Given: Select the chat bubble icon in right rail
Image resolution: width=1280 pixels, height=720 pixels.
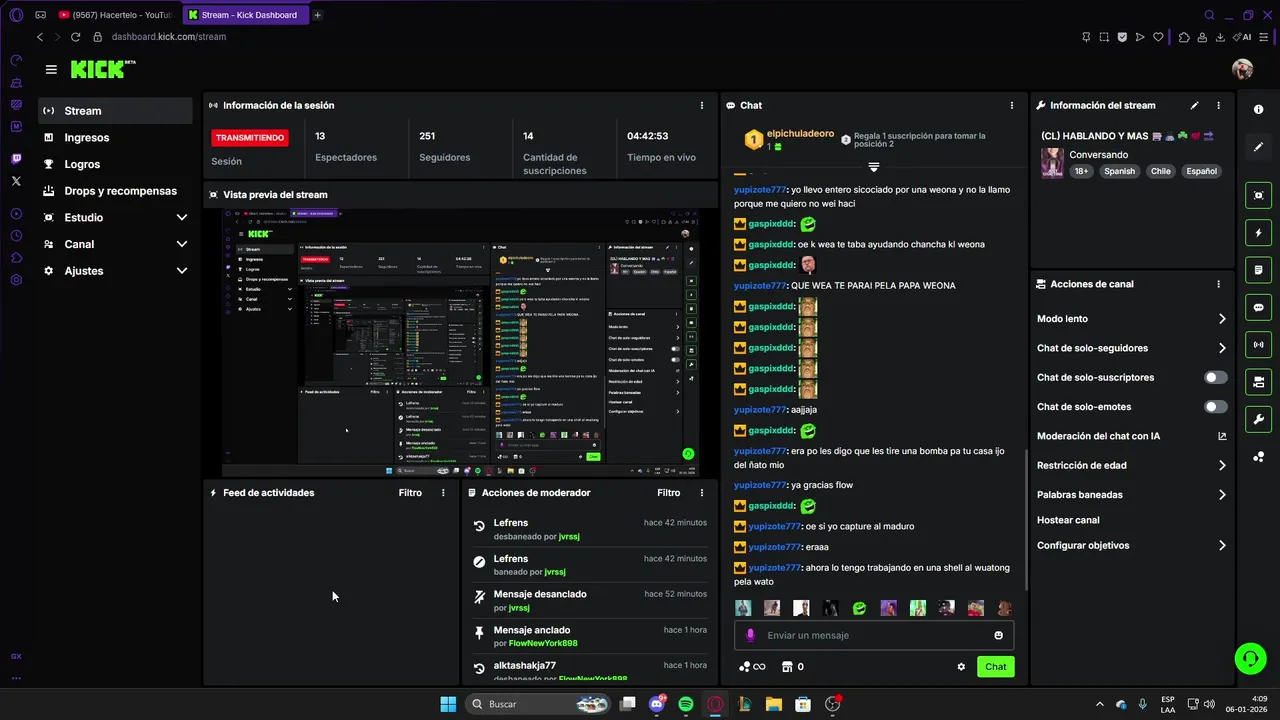Looking at the screenshot, I should tap(1258, 307).
